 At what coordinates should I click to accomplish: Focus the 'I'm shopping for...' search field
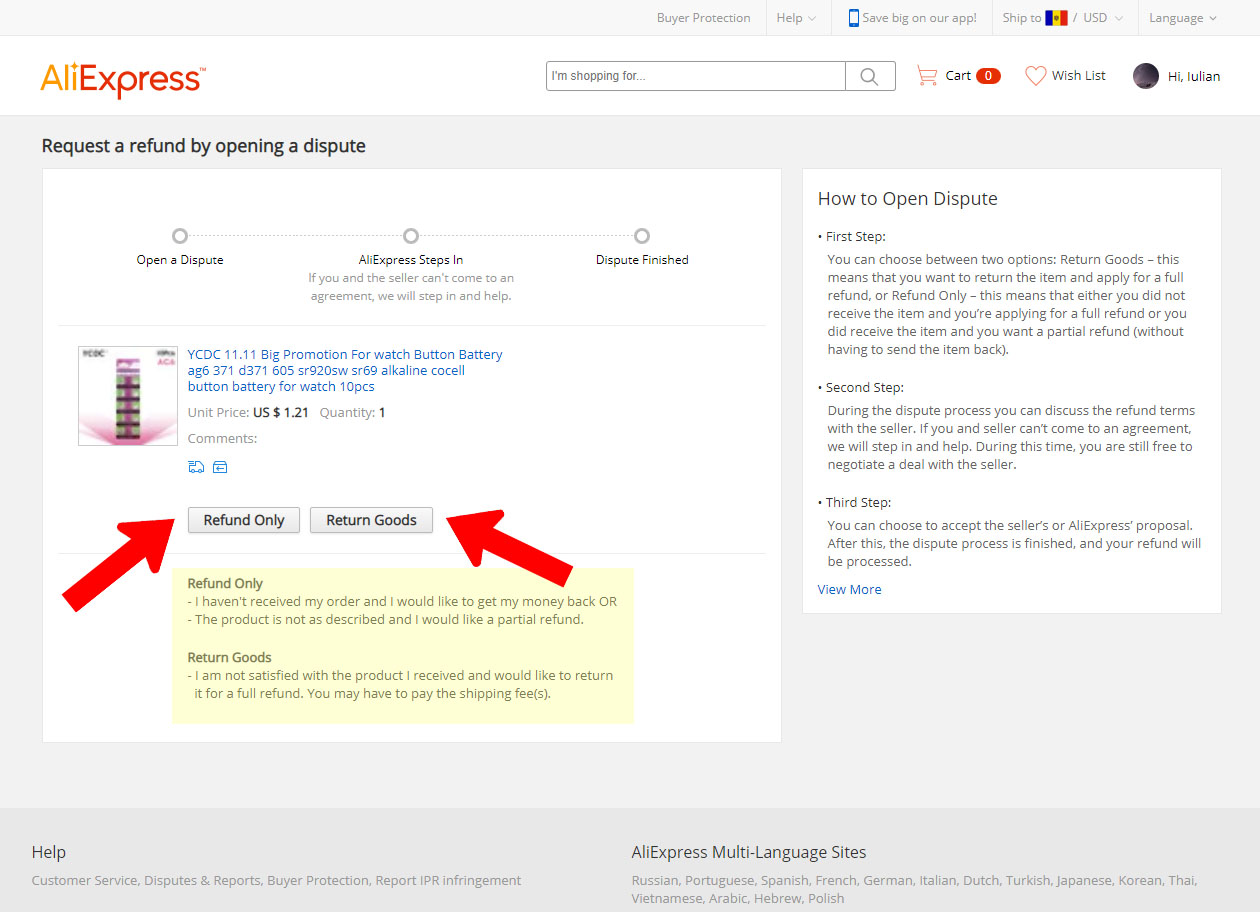click(x=696, y=76)
